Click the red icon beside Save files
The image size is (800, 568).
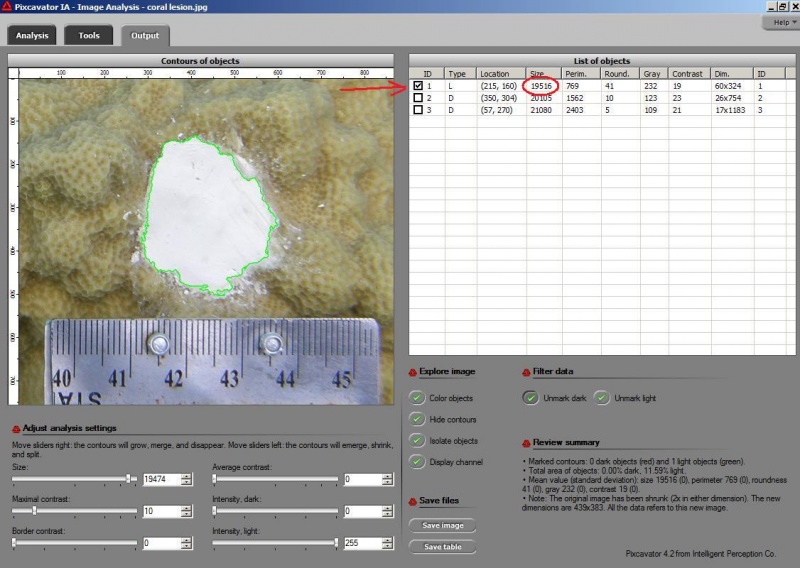pos(413,502)
